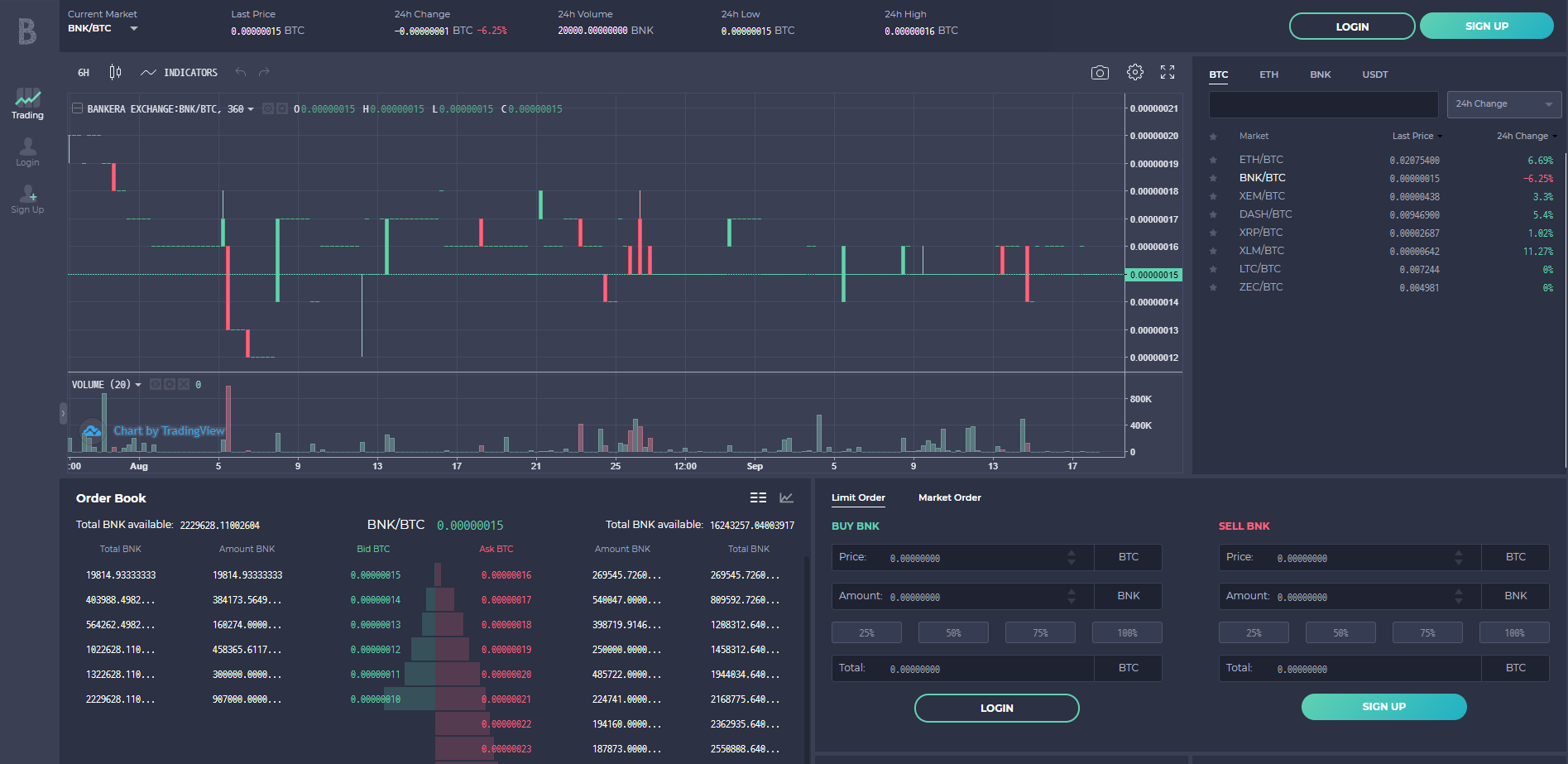Open the TradingView logo badge on the chart
The height and width of the screenshot is (764, 1568).
(92, 431)
